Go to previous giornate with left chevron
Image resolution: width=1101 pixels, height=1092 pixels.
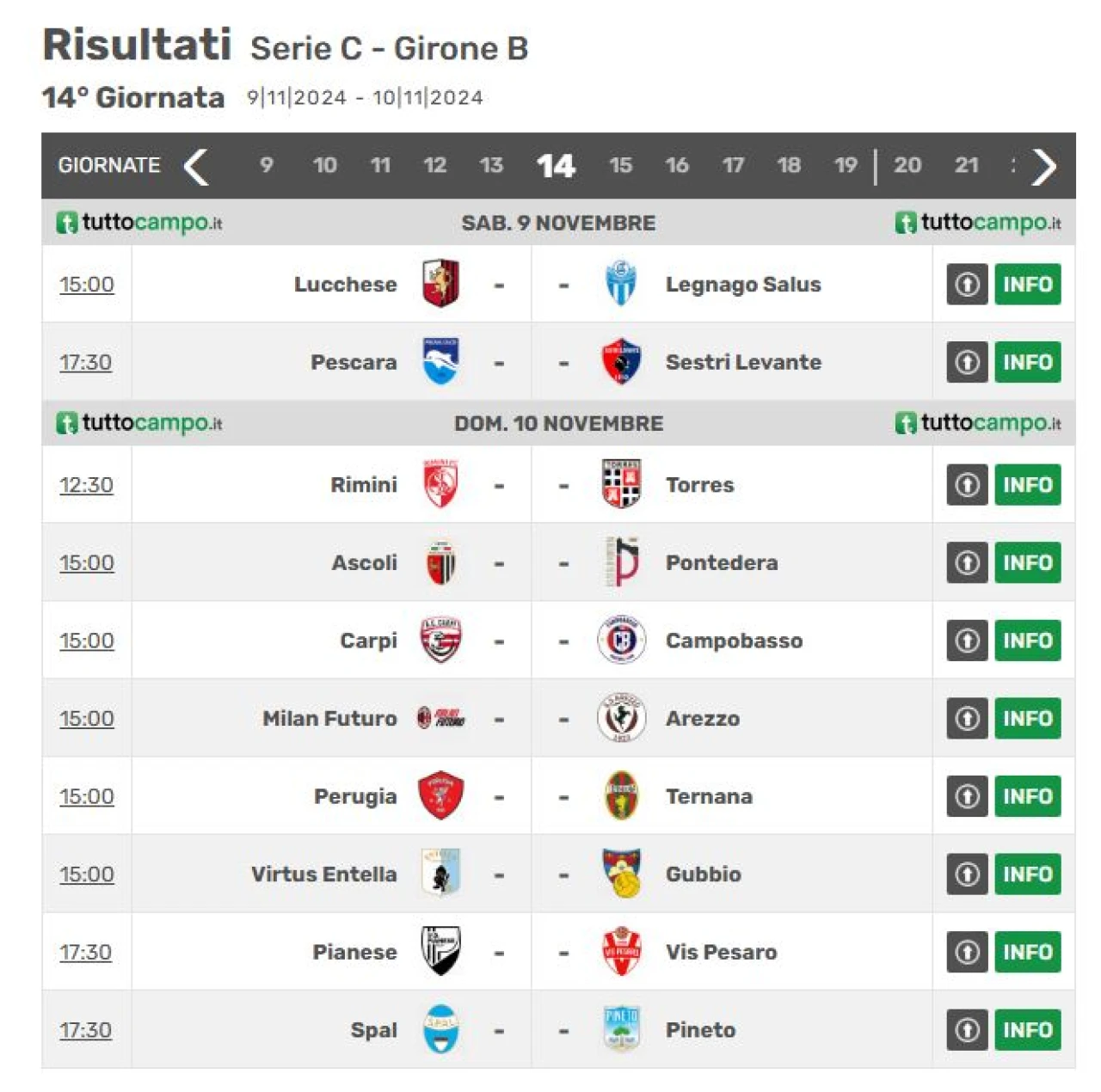point(196,166)
